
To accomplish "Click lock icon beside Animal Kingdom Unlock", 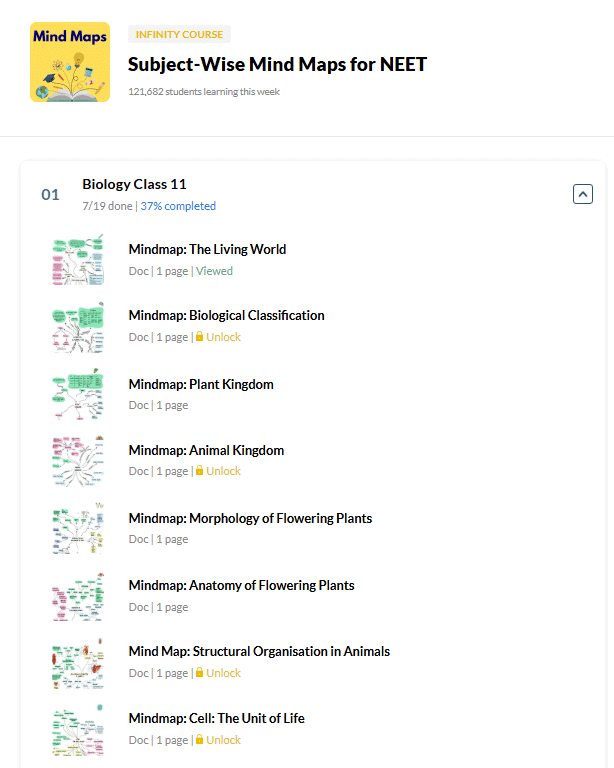I will pos(199,470).
